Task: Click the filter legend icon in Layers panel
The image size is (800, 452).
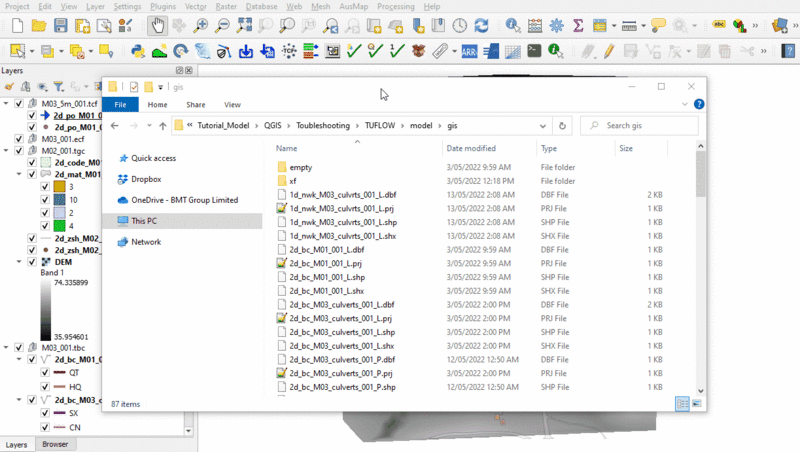Action: 58,87
